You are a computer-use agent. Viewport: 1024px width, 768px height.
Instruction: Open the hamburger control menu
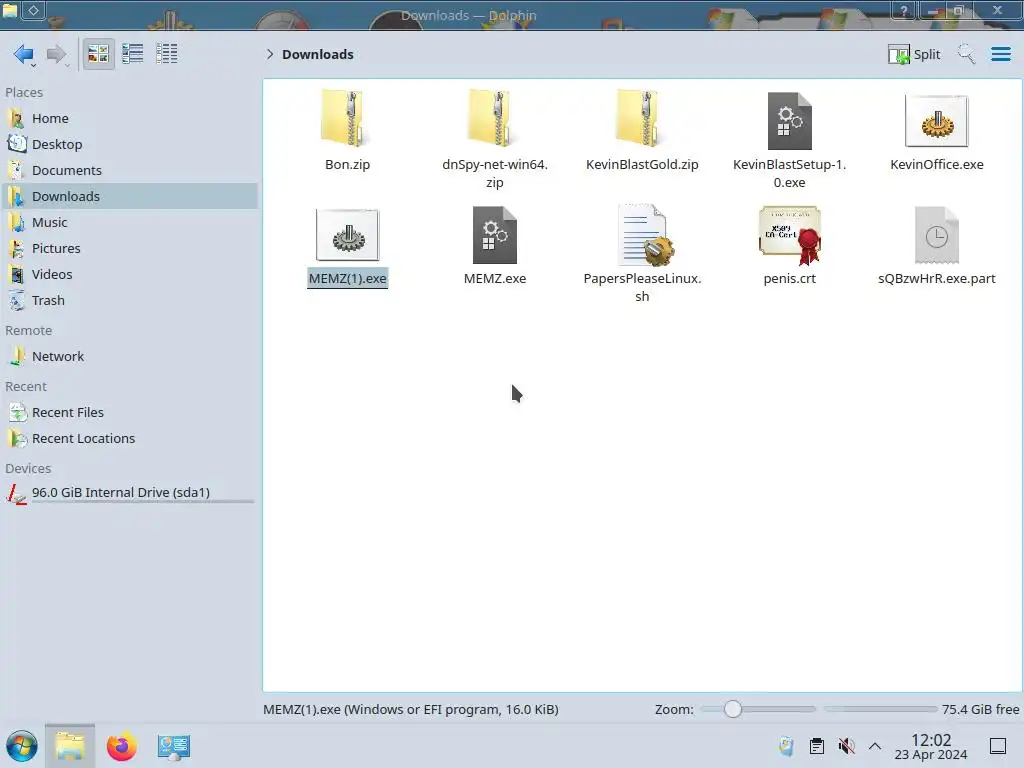click(x=1000, y=54)
